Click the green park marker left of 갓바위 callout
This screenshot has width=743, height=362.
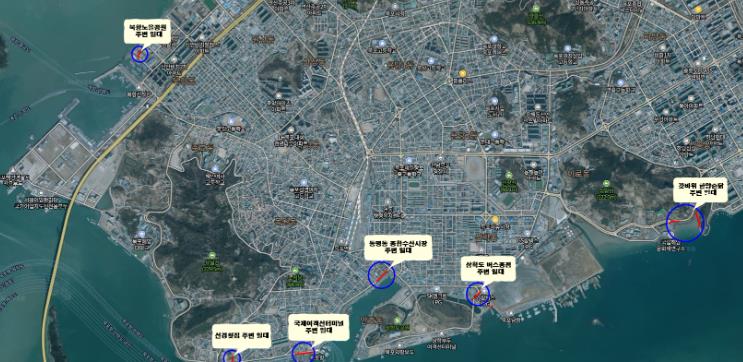[x=606, y=184]
